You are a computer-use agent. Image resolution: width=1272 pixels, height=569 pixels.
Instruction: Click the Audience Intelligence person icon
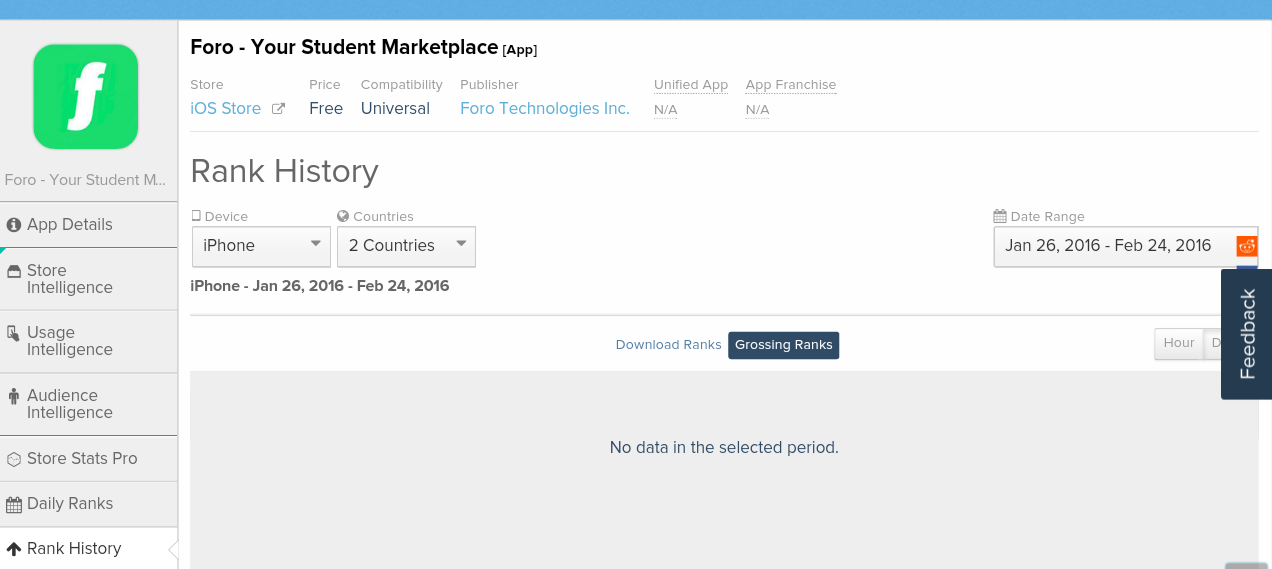14,396
